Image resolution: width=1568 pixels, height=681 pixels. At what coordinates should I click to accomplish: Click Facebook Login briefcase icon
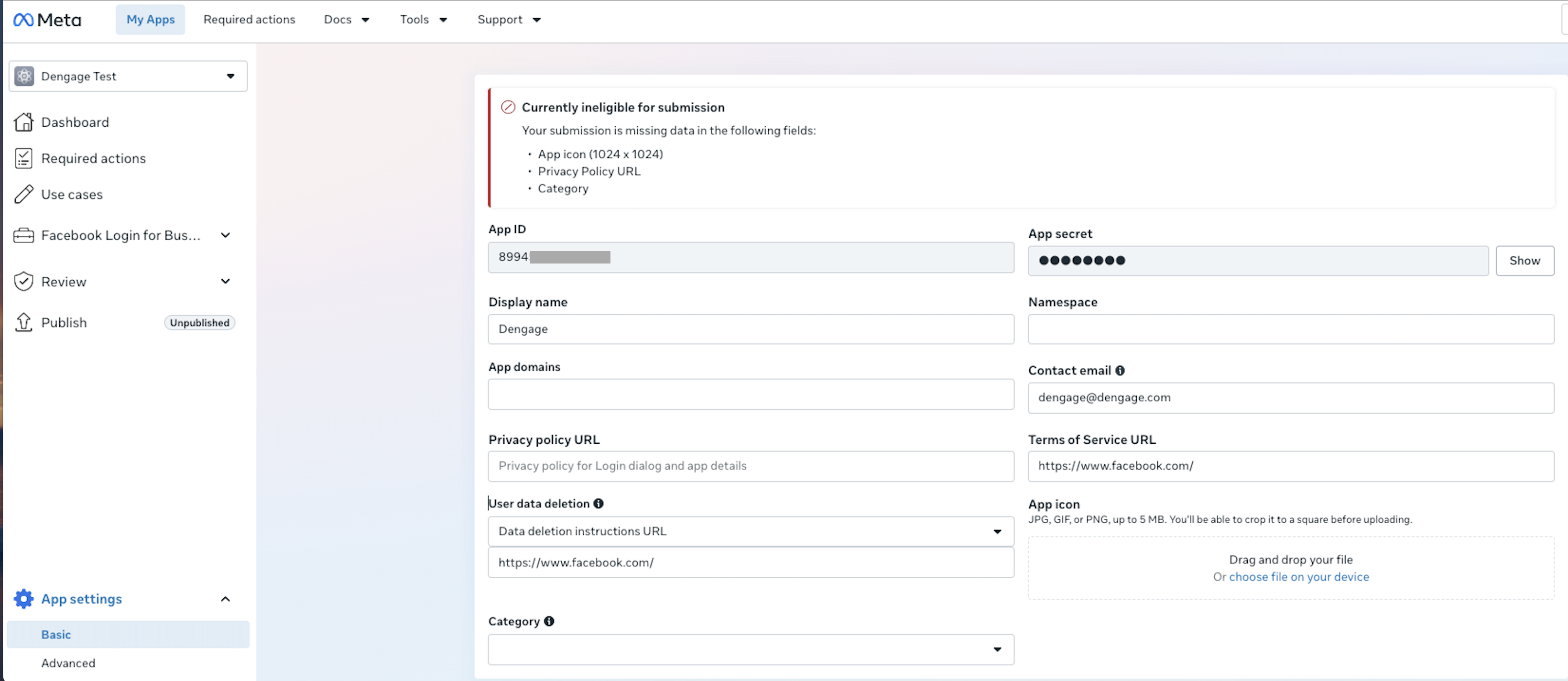coord(24,235)
